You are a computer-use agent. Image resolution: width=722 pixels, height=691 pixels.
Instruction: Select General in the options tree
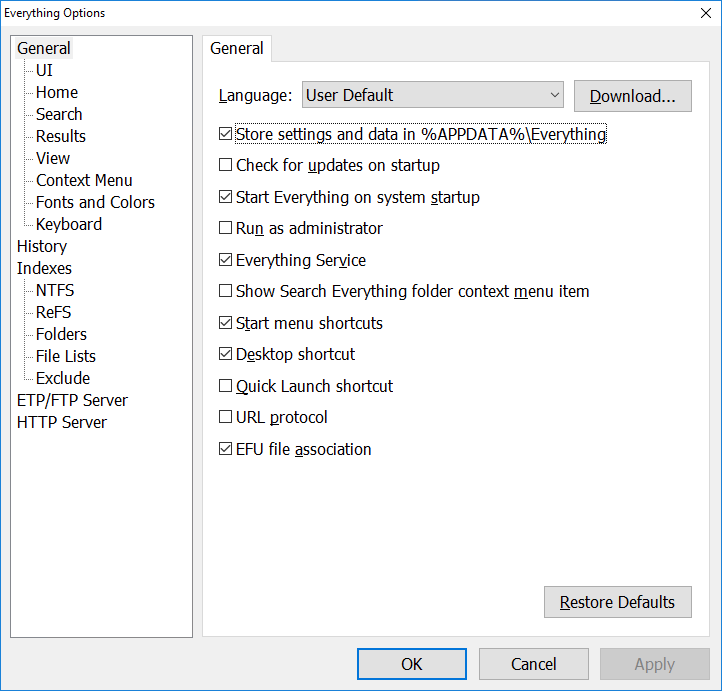[x=44, y=48]
